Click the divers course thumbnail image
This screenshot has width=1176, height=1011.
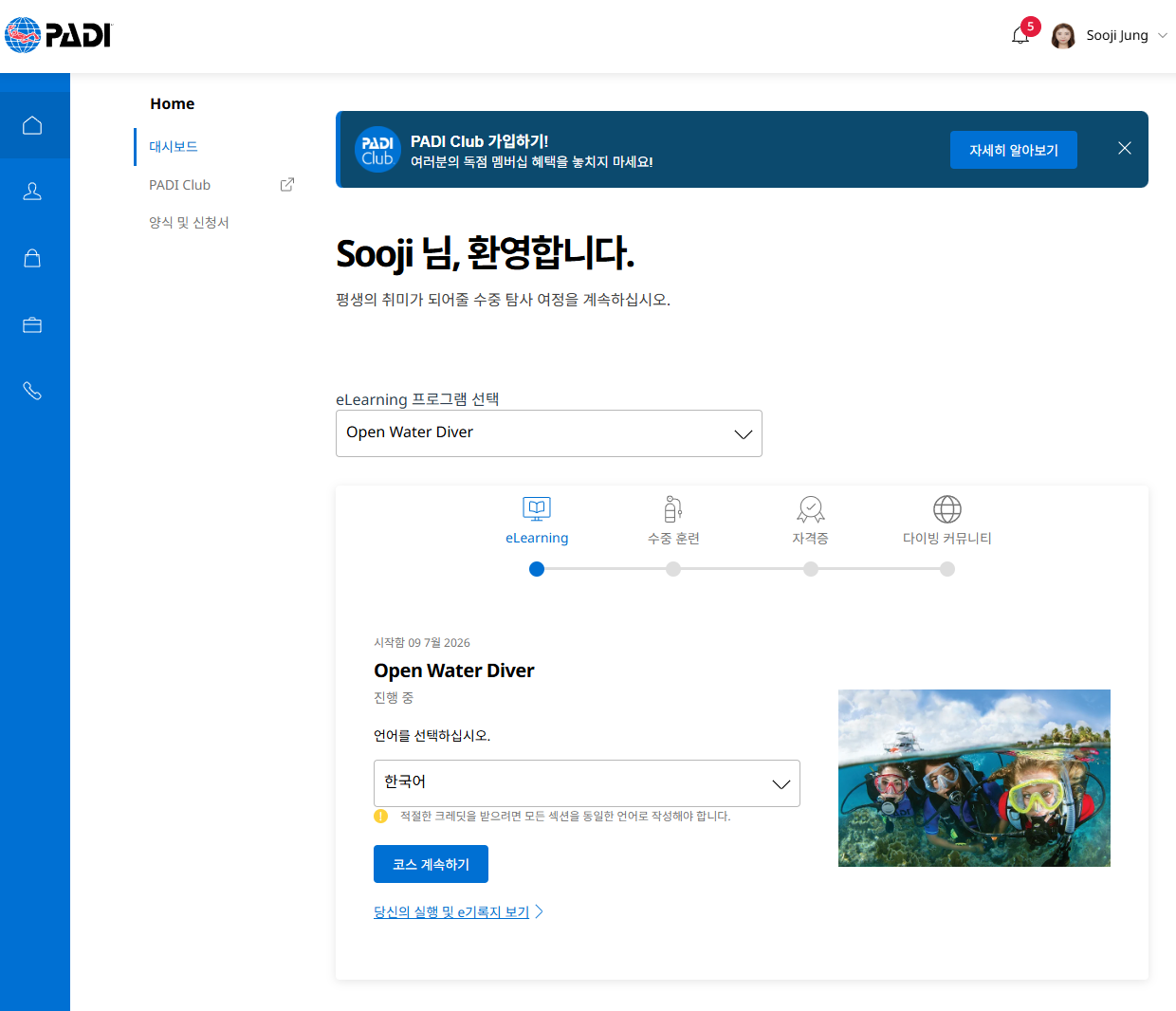pos(974,778)
